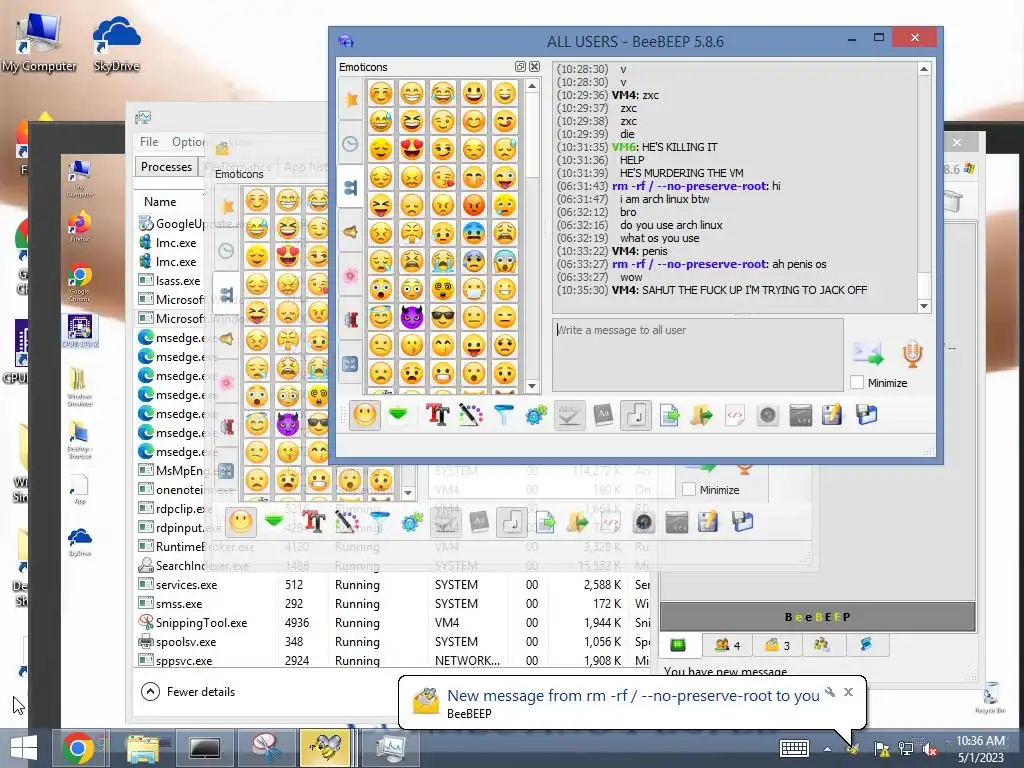This screenshot has width=1024, height=768.
Task: Check the Minimize box in ALL USERS window
Action: coord(857,383)
